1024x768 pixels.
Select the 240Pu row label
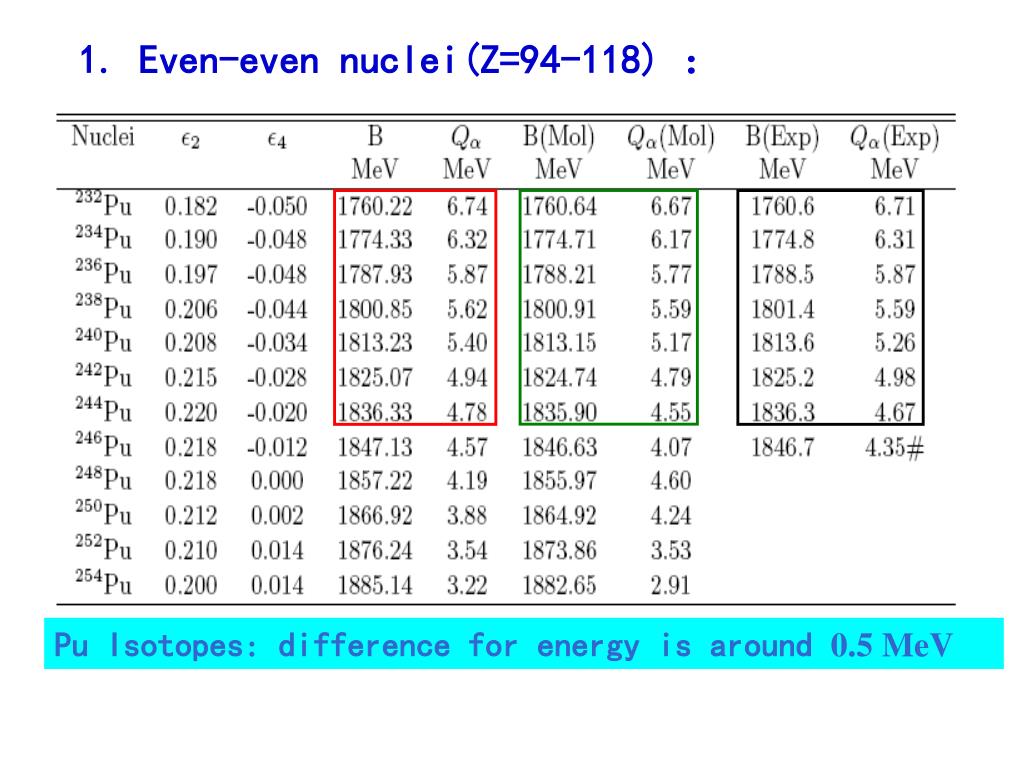pyautogui.click(x=103, y=340)
